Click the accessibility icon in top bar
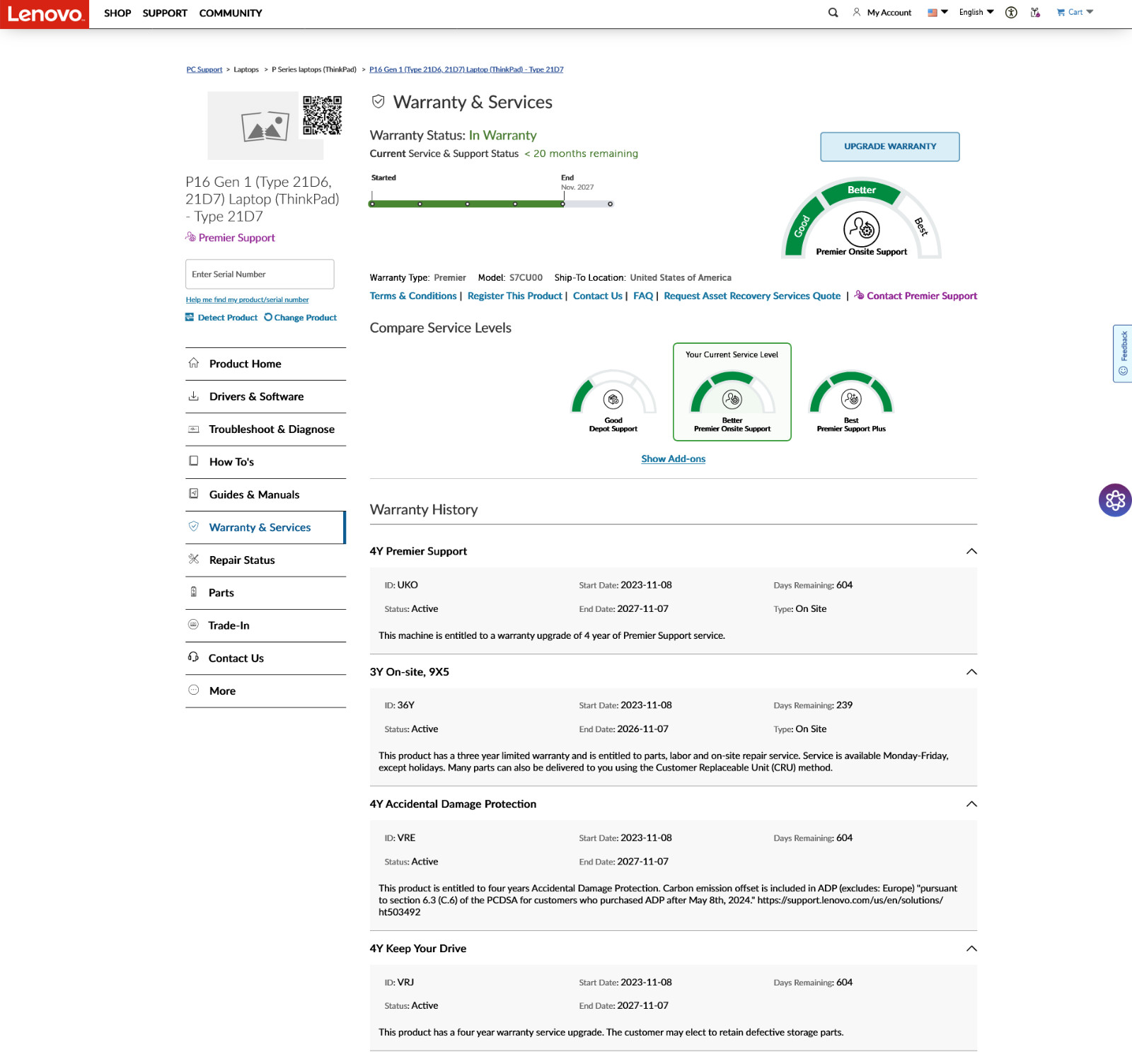Image resolution: width=1132 pixels, height=1064 pixels. pos(1011,13)
